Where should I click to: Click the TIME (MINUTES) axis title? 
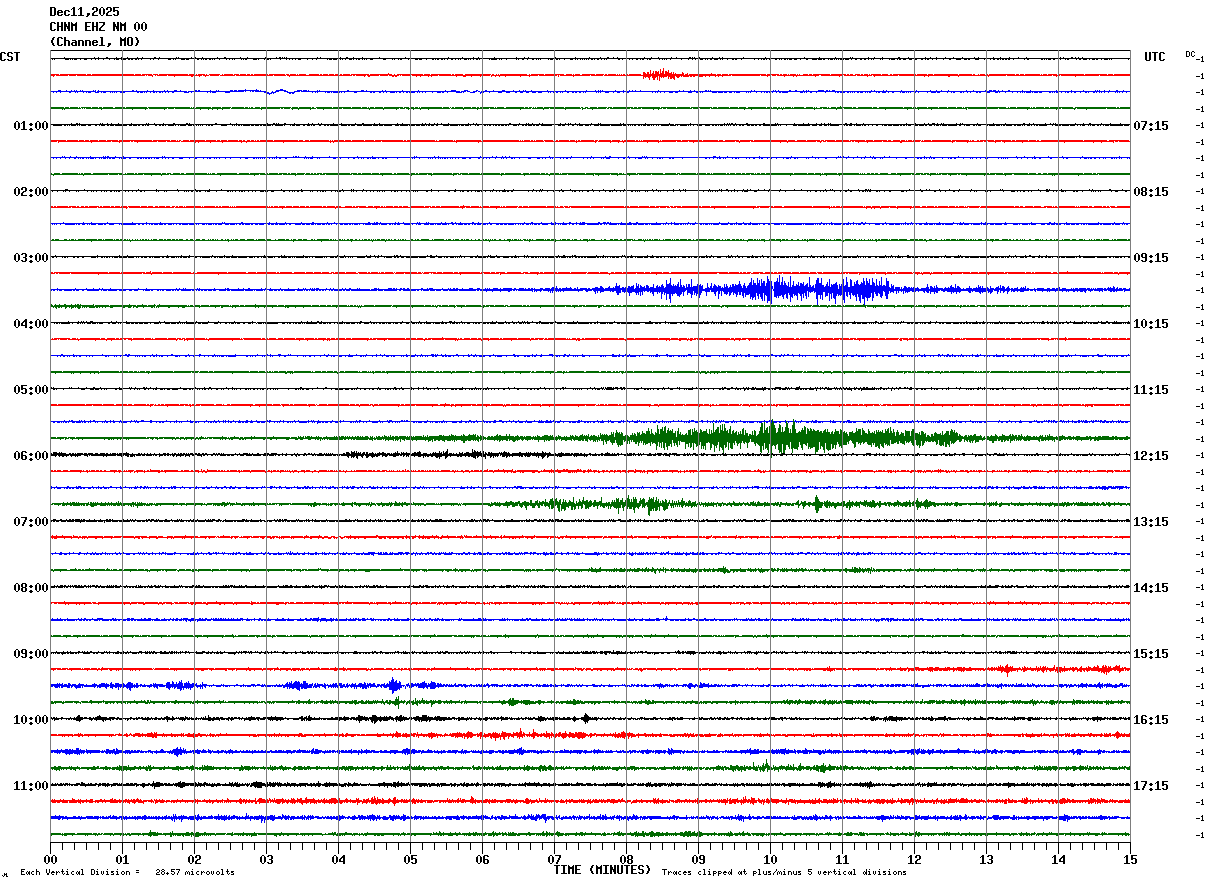click(x=602, y=870)
